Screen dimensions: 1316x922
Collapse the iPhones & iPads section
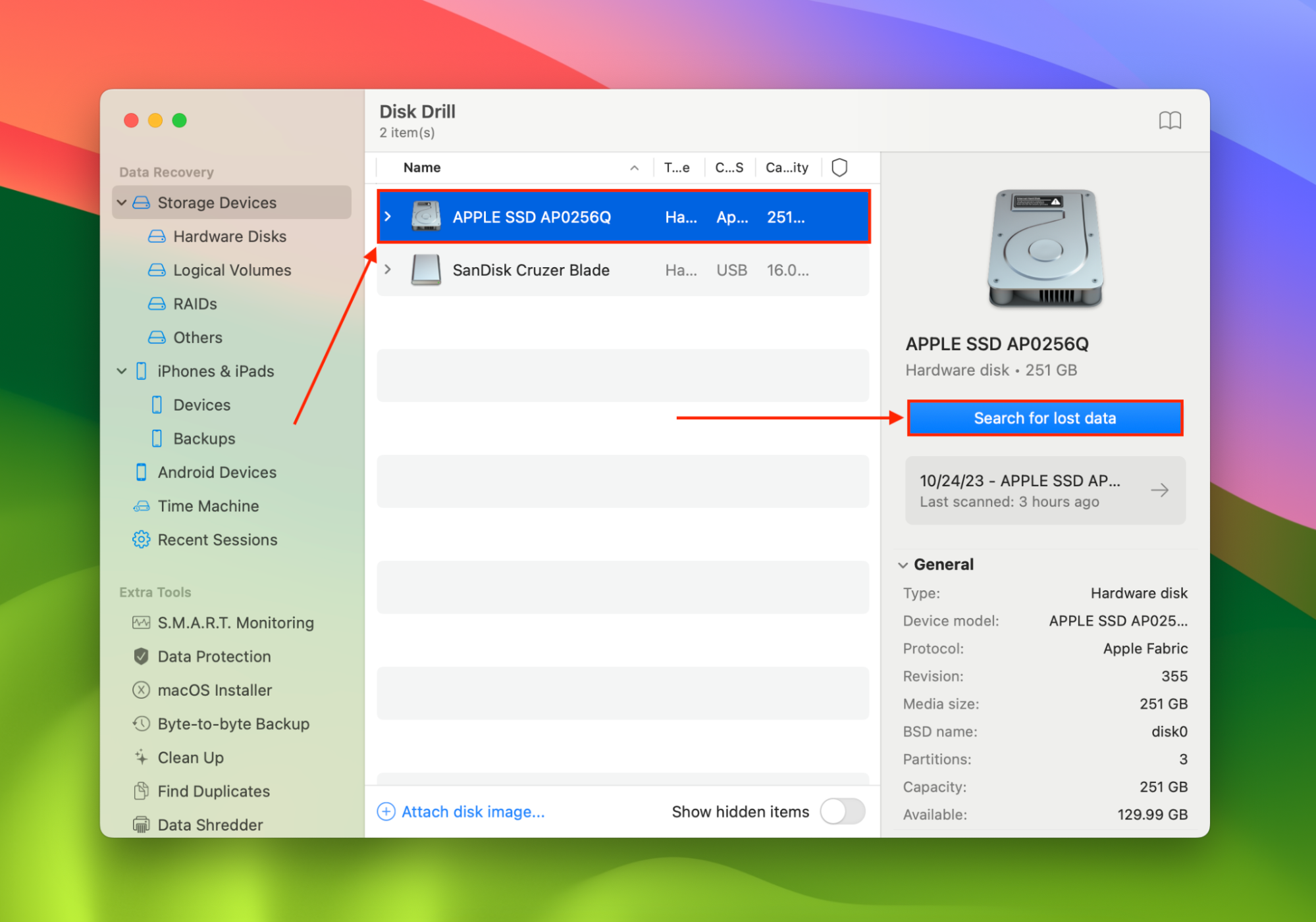[122, 371]
